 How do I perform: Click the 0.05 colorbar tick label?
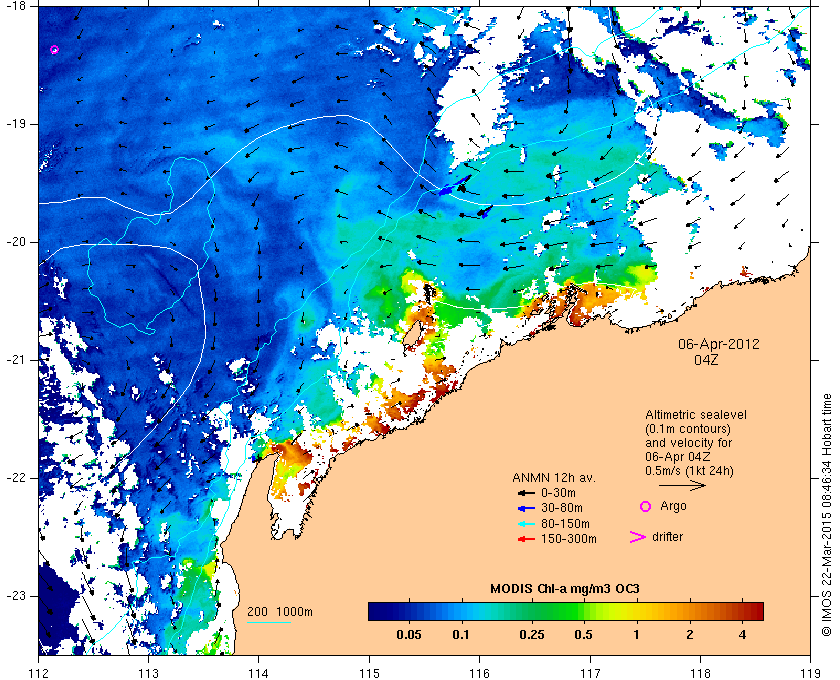[409, 636]
